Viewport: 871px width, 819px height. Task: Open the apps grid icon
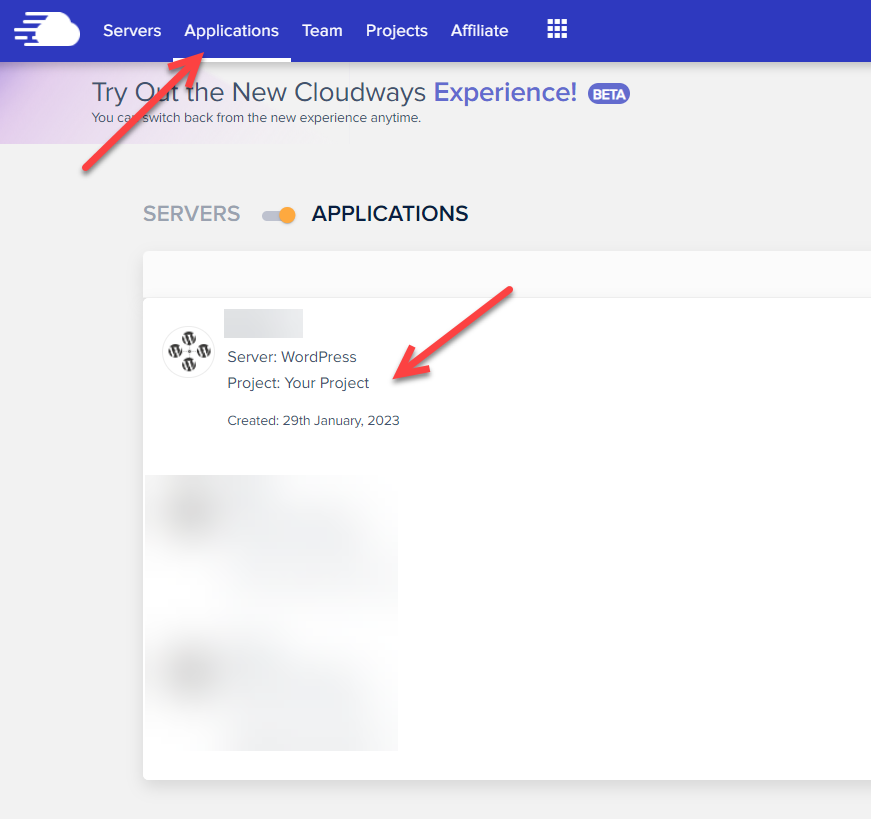coord(557,29)
